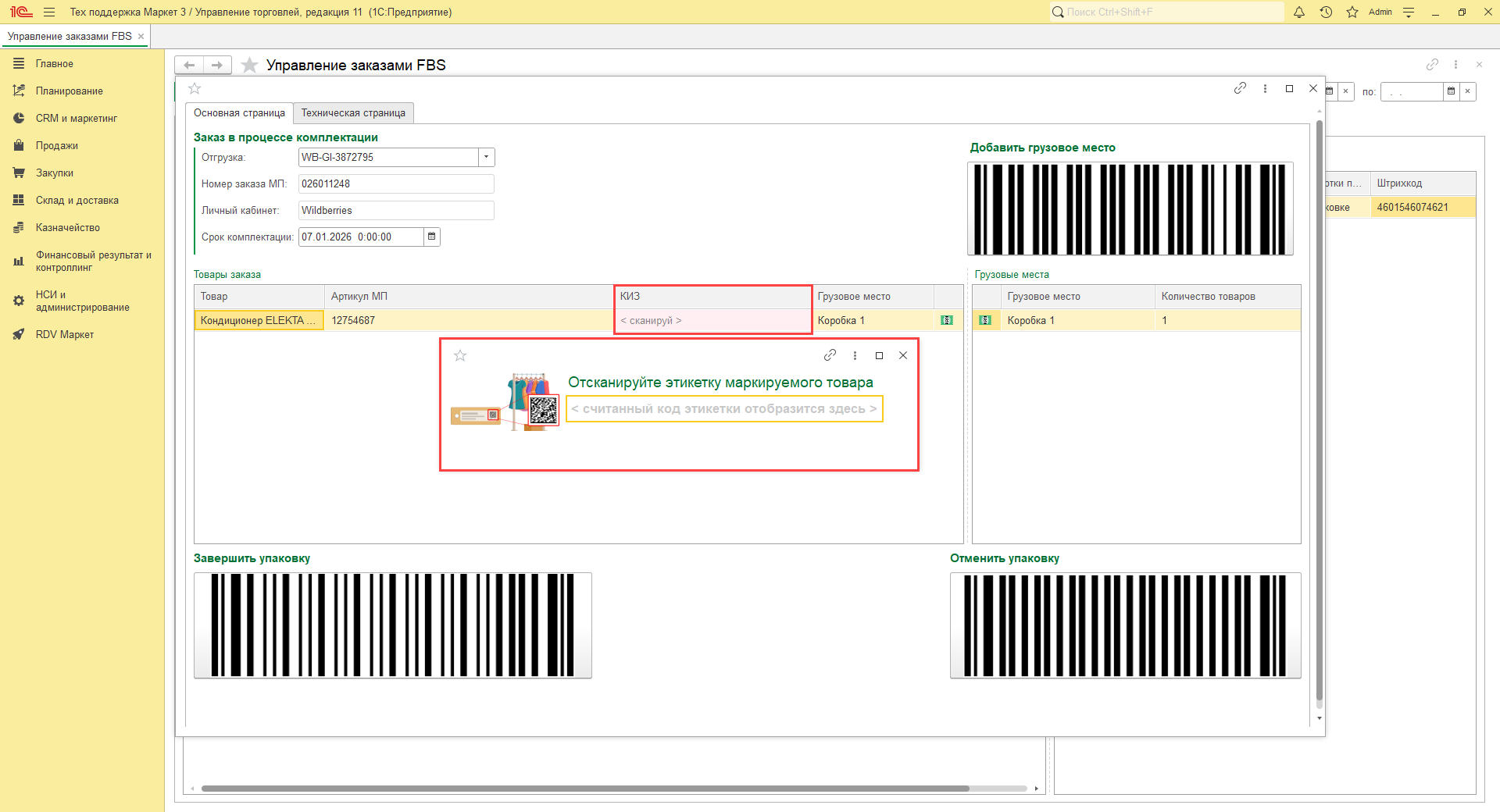Open the notifications bell icon
This screenshot has height=812, width=1500.
[1299, 12]
